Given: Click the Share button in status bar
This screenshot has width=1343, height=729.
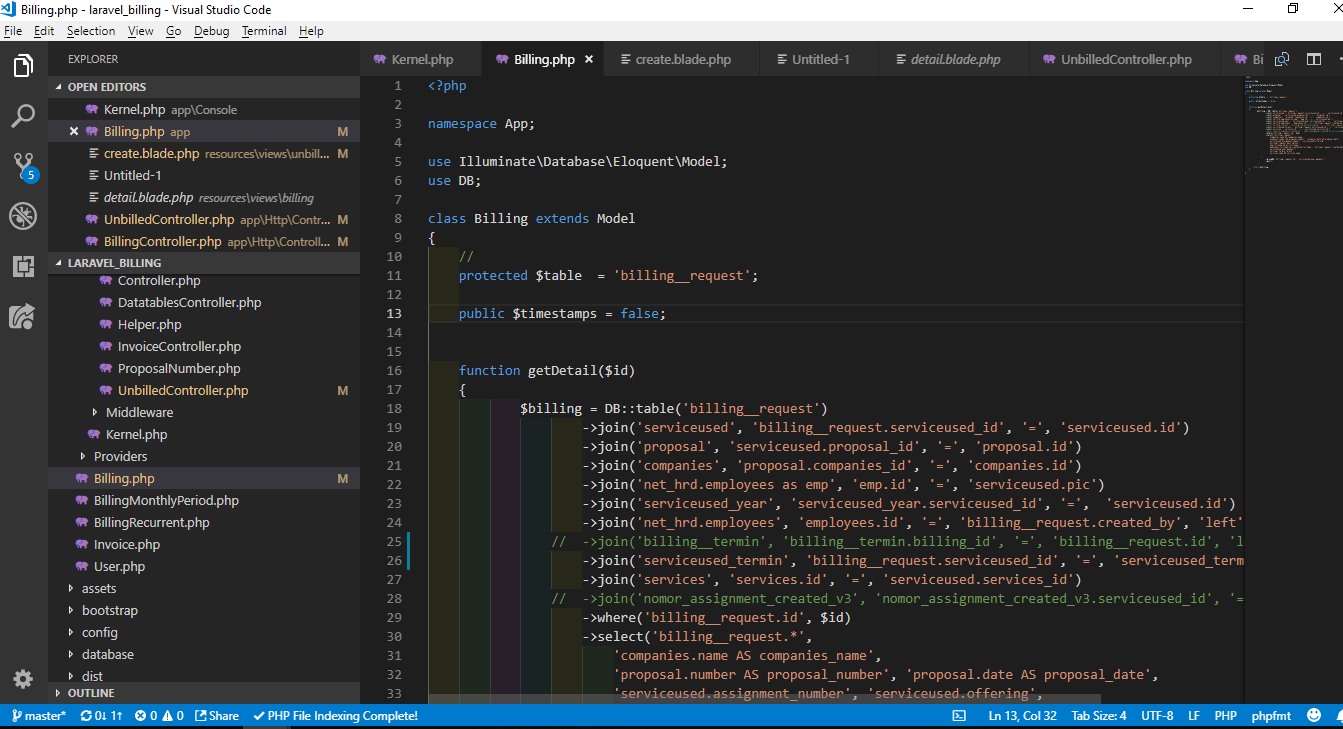Looking at the screenshot, I should point(217,716).
